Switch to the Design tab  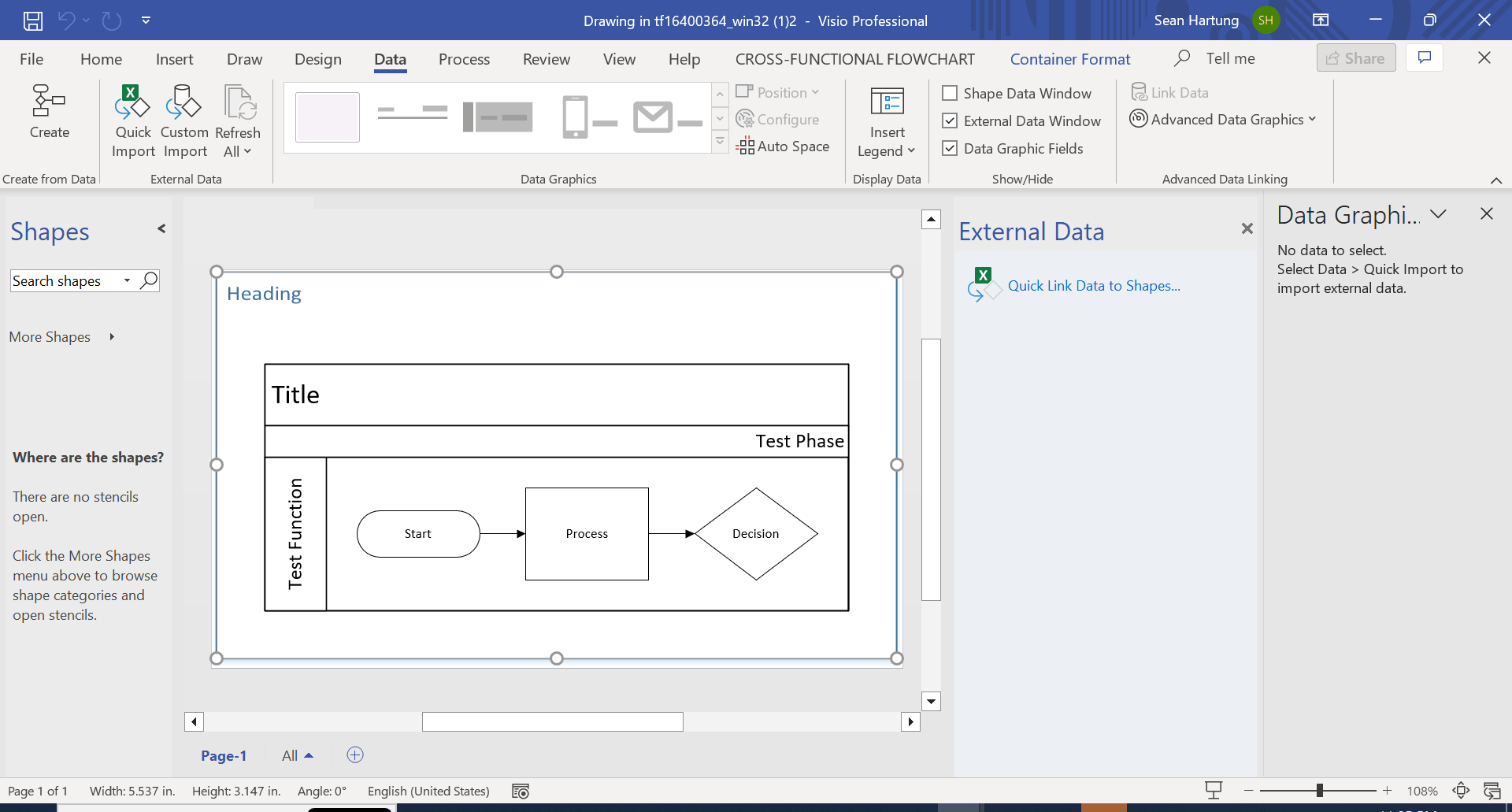point(318,59)
